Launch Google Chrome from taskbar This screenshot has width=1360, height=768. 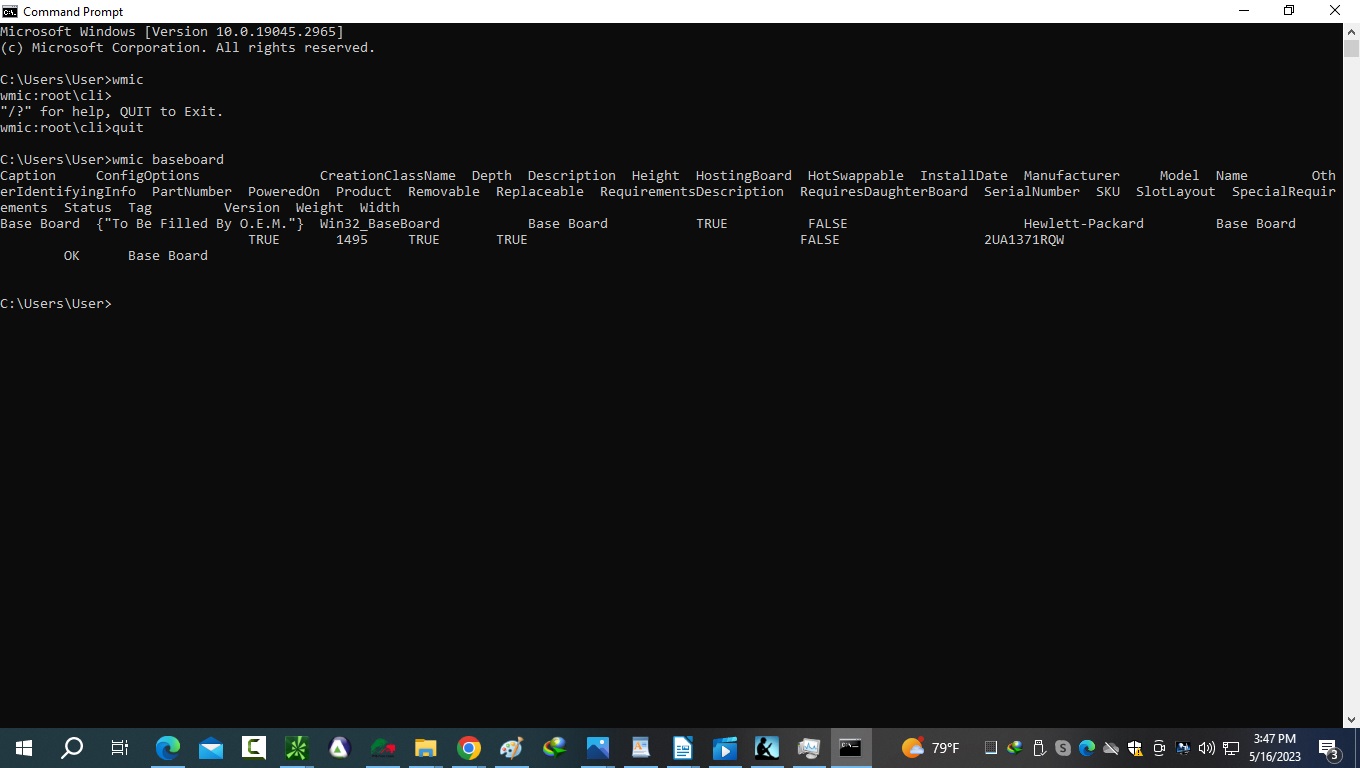tap(468, 748)
